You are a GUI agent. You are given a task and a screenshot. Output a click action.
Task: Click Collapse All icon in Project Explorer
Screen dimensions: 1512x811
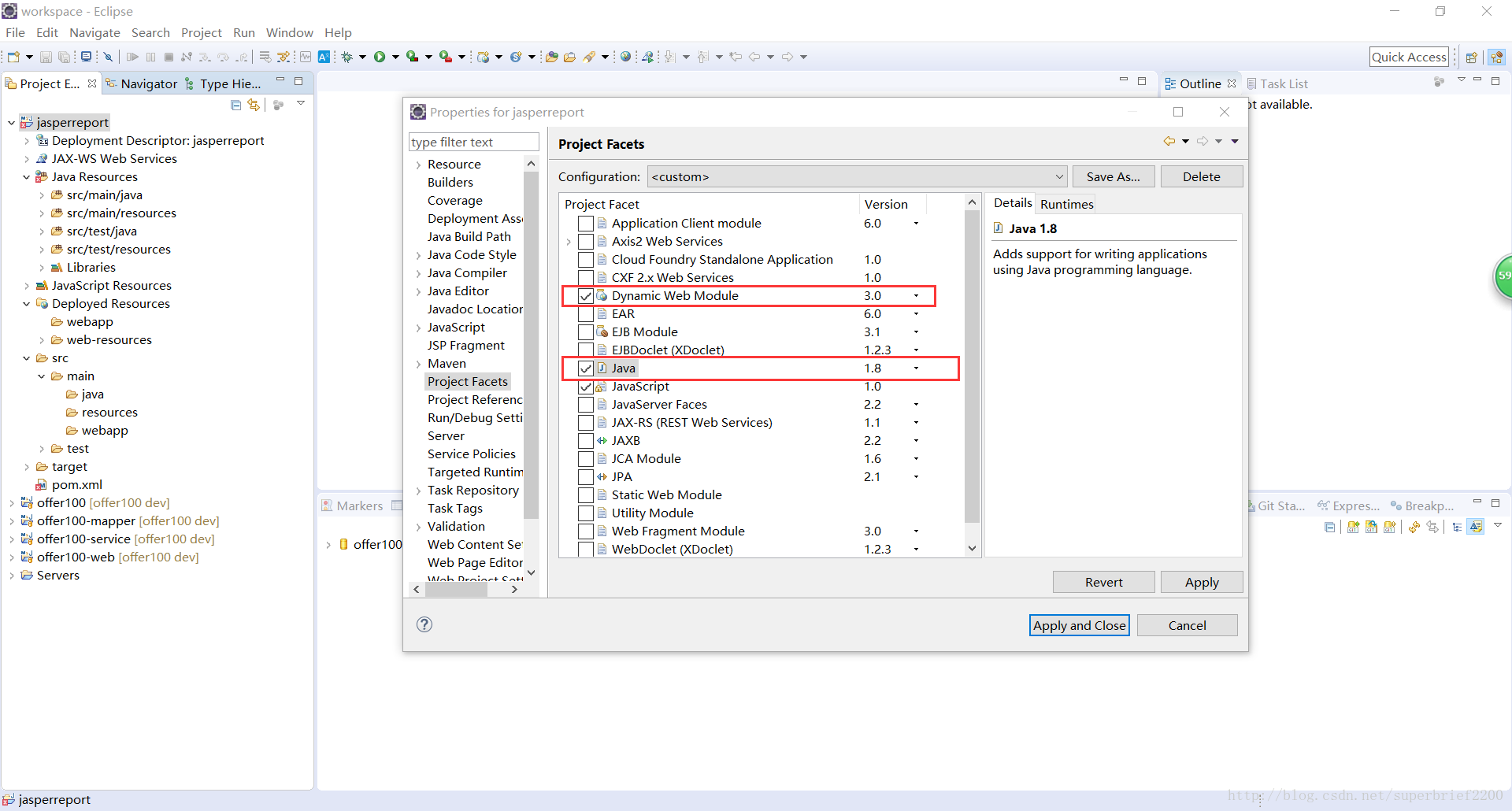(235, 105)
